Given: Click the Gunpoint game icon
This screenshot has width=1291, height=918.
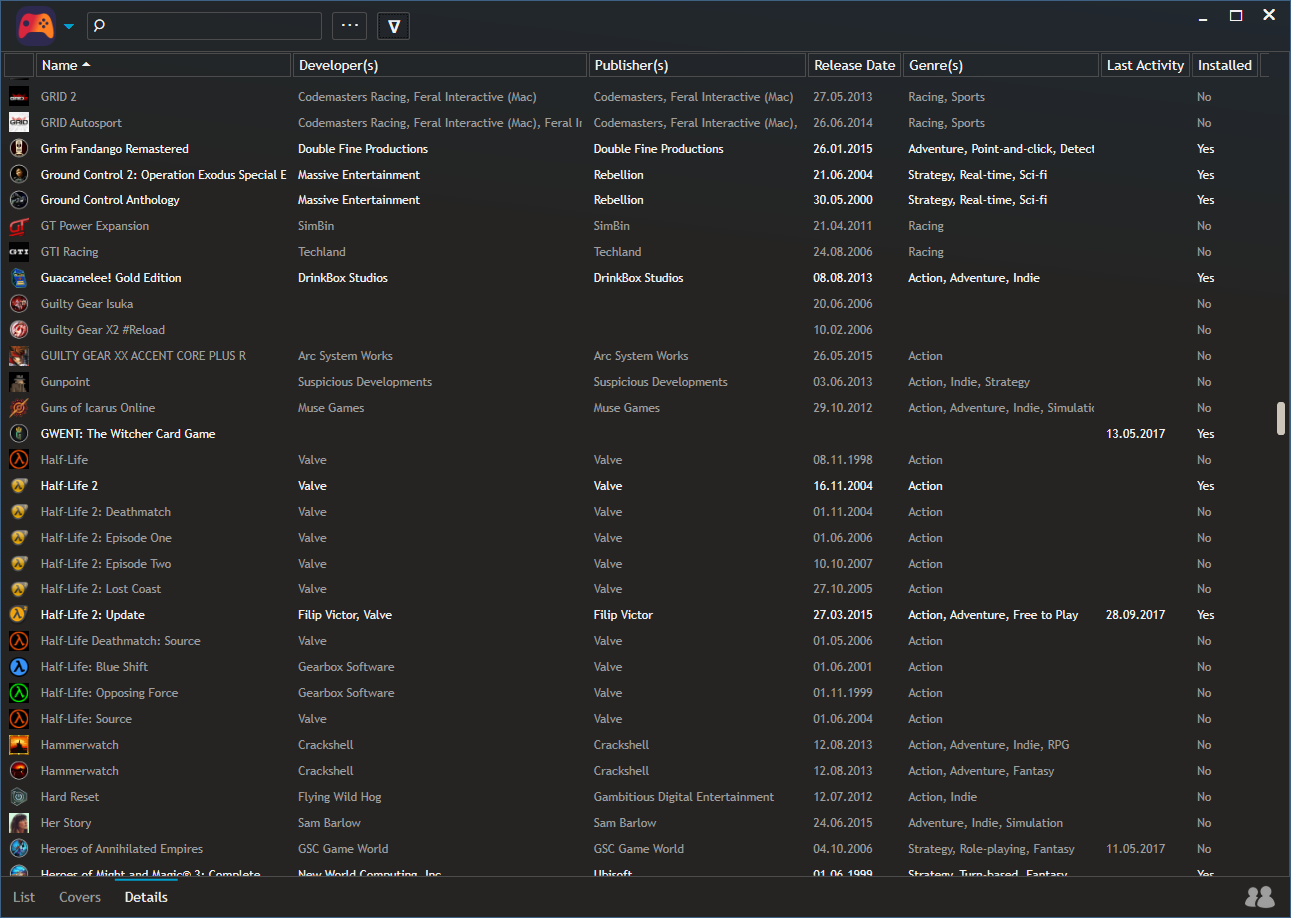Looking at the screenshot, I should point(19,382).
